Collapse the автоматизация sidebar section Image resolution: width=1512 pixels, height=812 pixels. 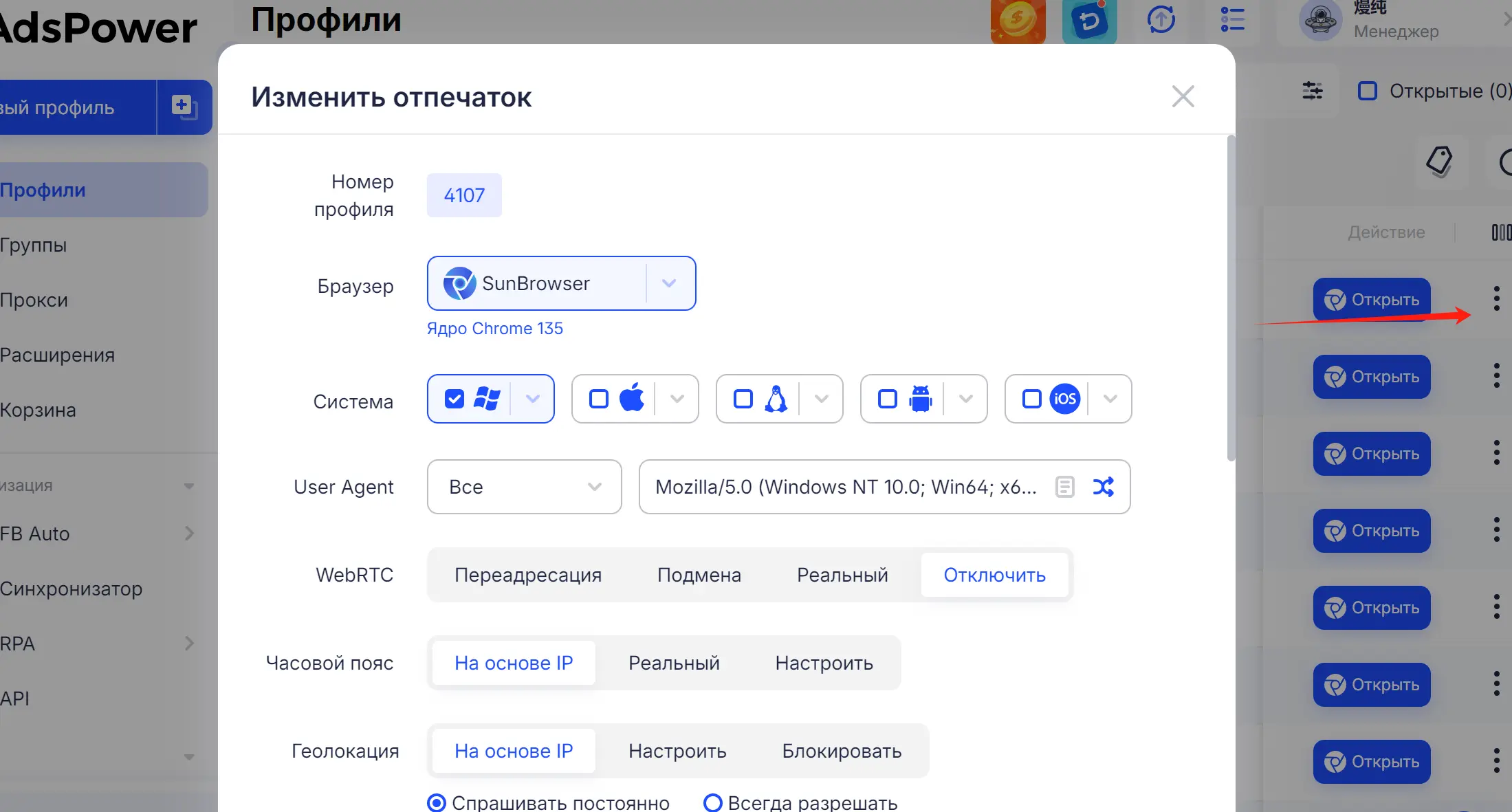coord(188,485)
